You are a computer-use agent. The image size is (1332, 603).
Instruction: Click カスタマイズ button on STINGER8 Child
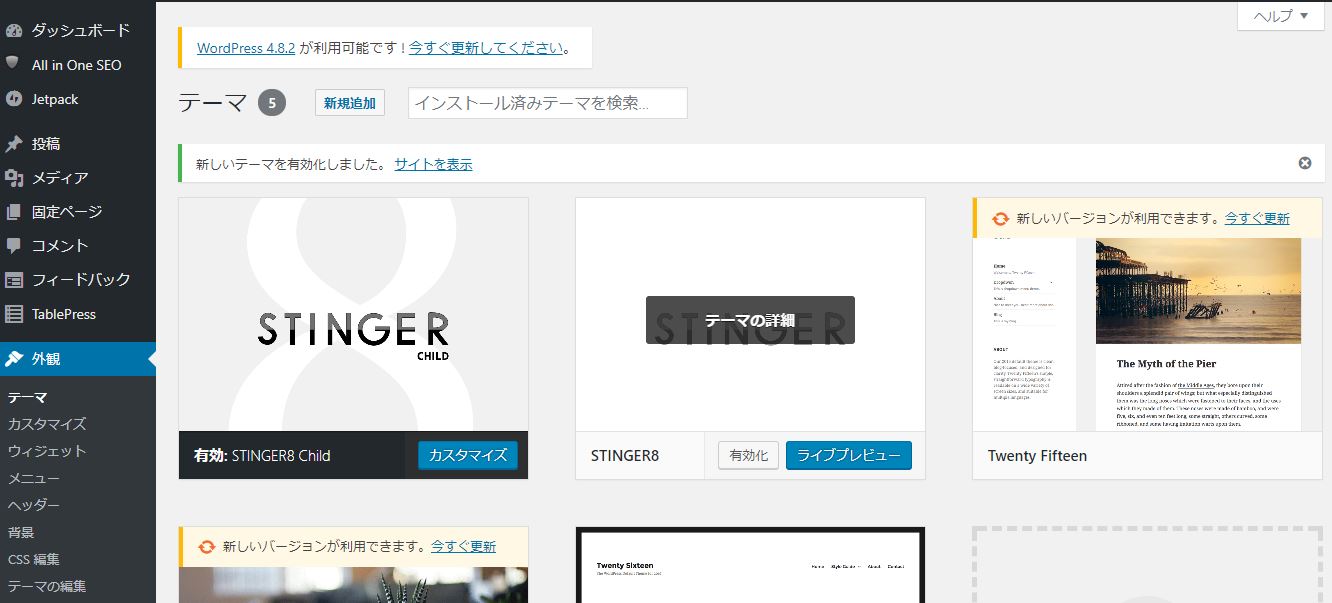coord(468,455)
